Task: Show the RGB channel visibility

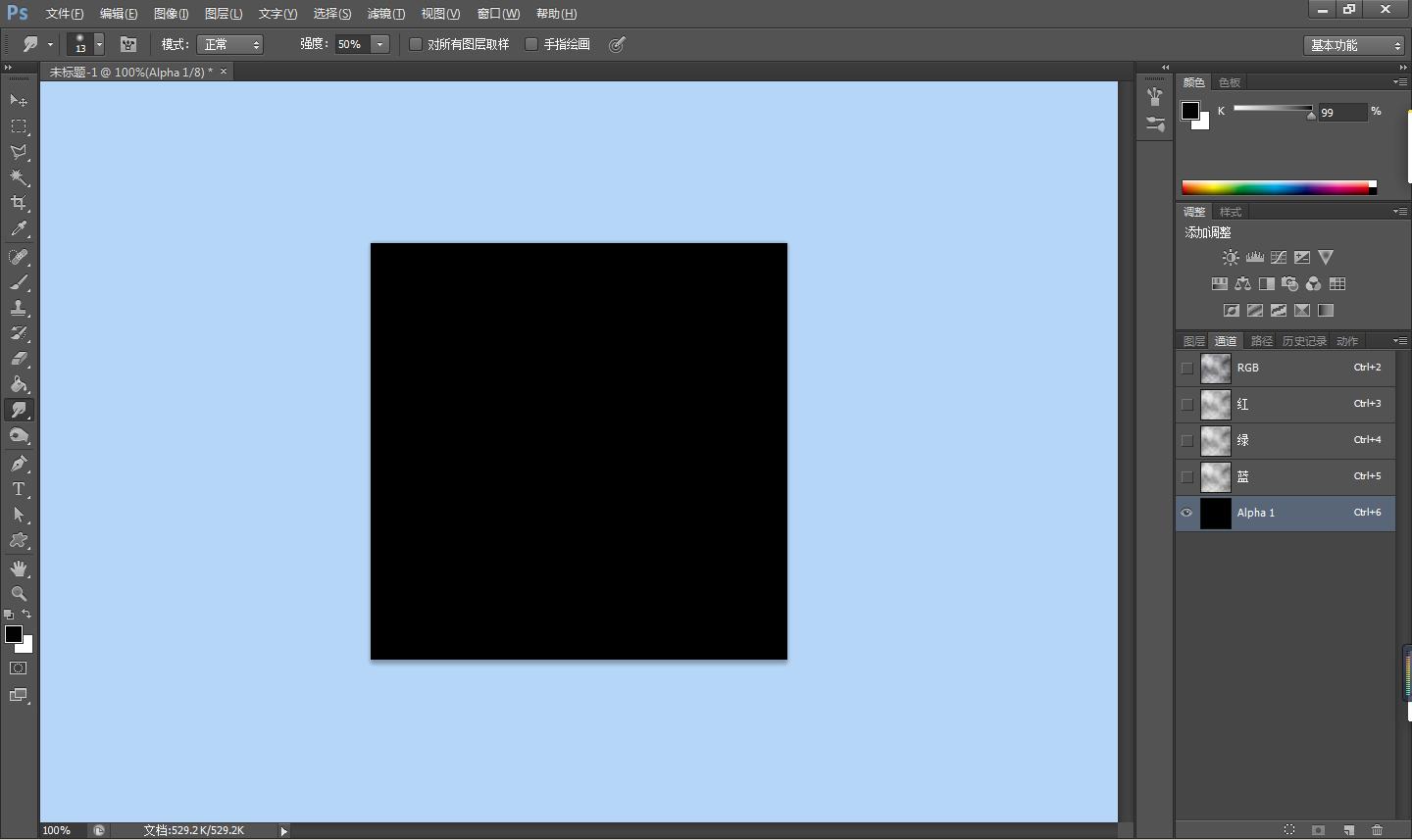Action: 1186,368
